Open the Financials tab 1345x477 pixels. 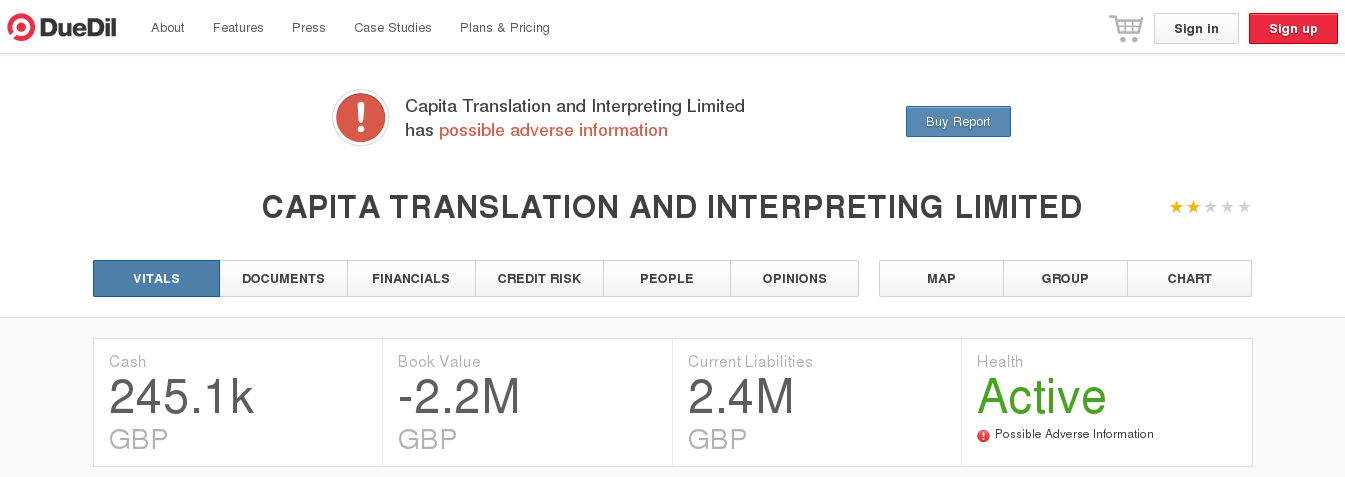[x=411, y=279]
